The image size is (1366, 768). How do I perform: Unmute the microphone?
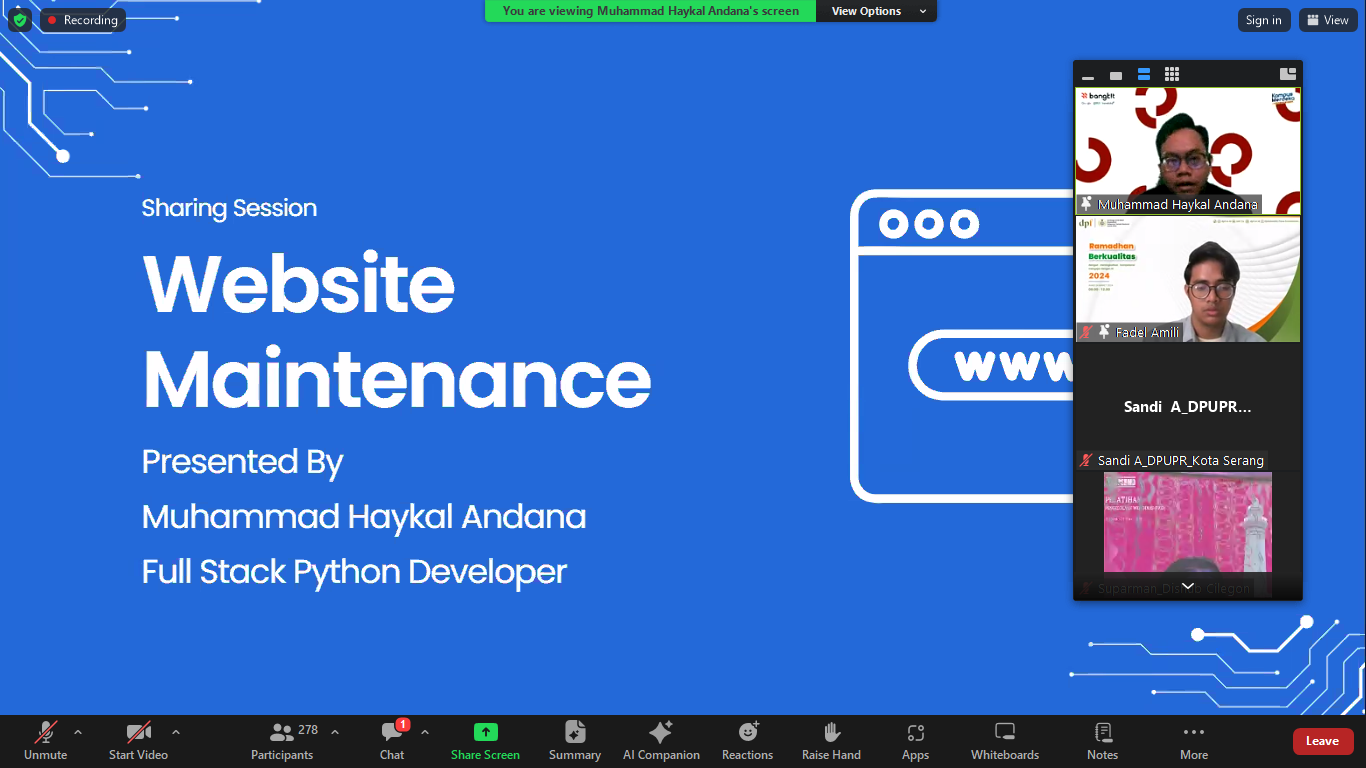(x=45, y=741)
